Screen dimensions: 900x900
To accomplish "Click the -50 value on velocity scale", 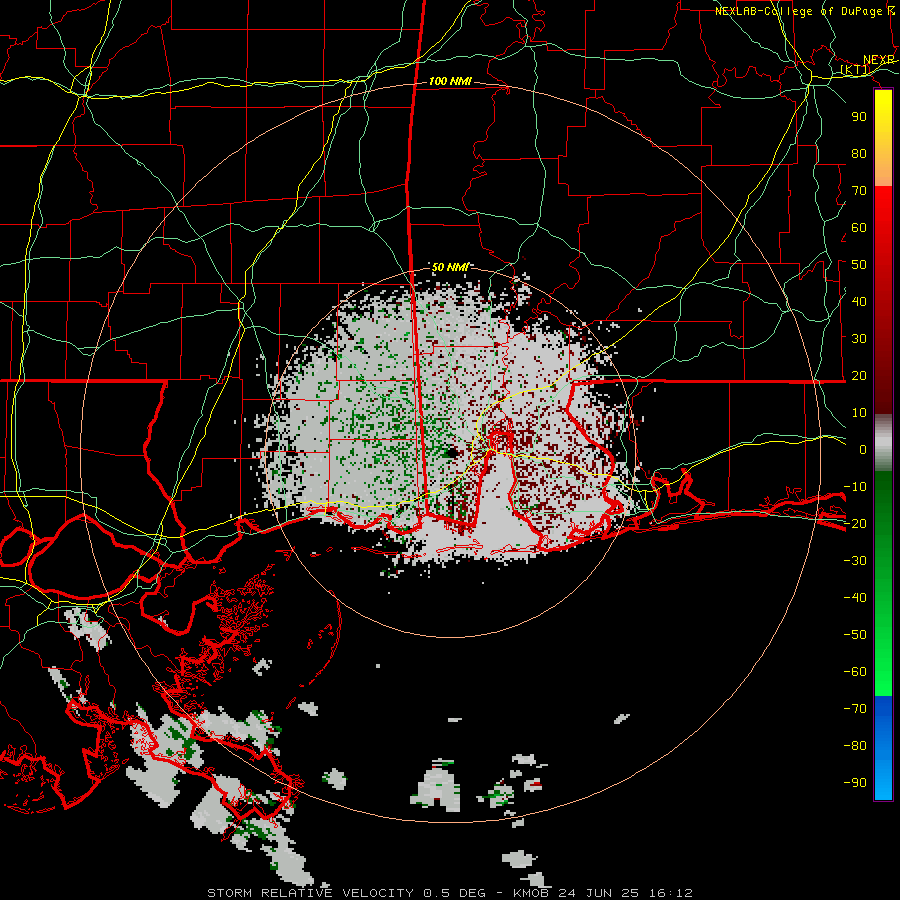I will 855,635.
